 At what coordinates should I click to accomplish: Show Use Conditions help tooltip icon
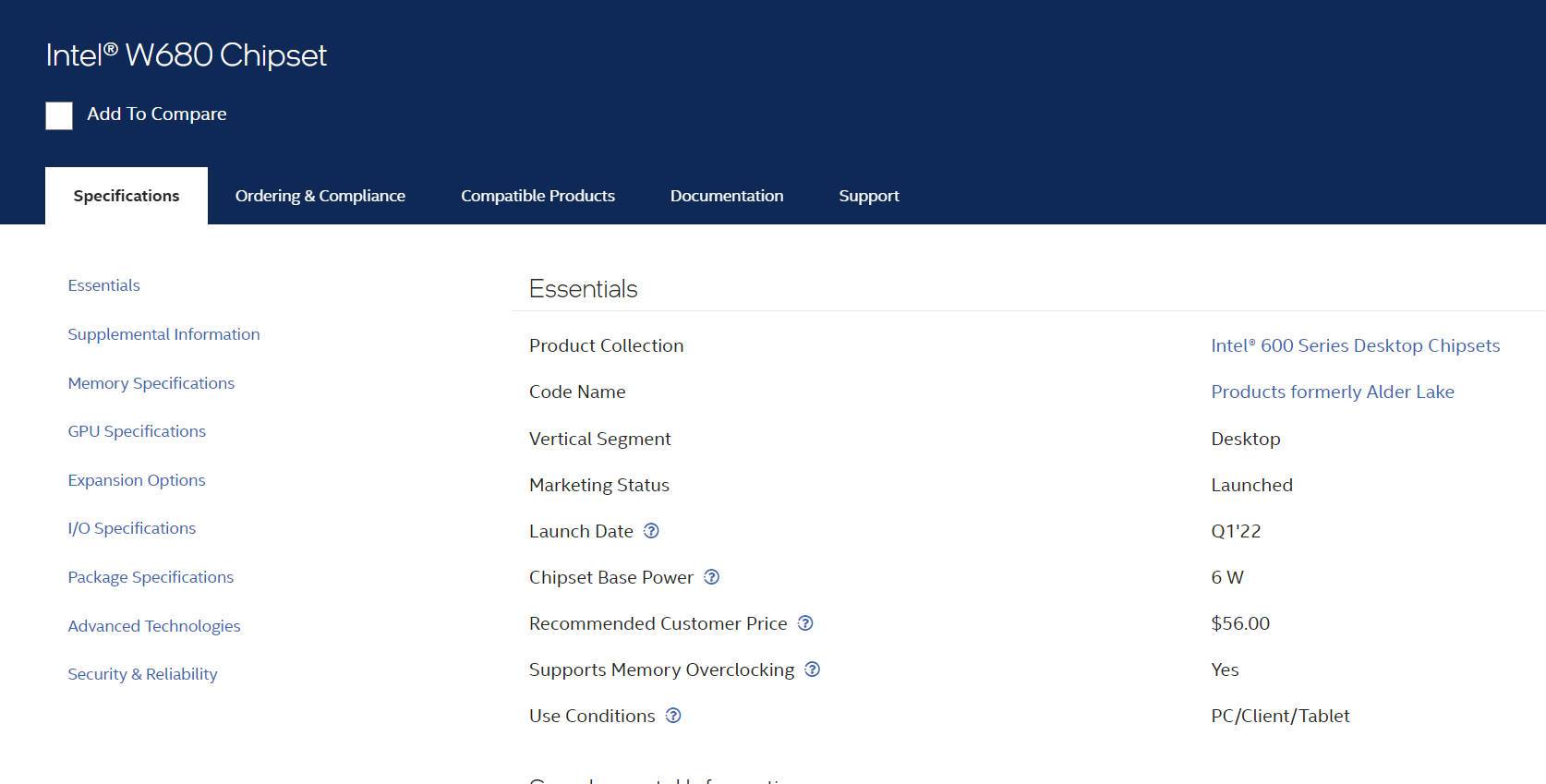pyautogui.click(x=673, y=716)
